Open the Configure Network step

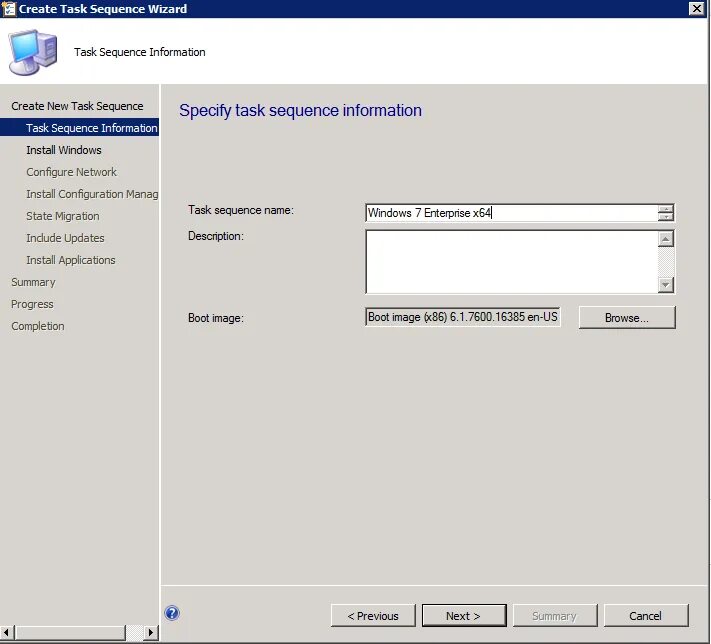pyautogui.click(x=71, y=172)
